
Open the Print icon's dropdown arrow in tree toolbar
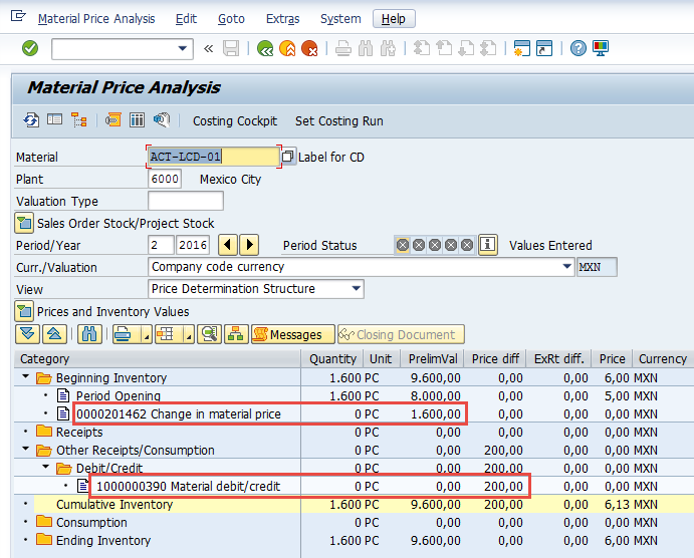pyautogui.click(x=147, y=335)
